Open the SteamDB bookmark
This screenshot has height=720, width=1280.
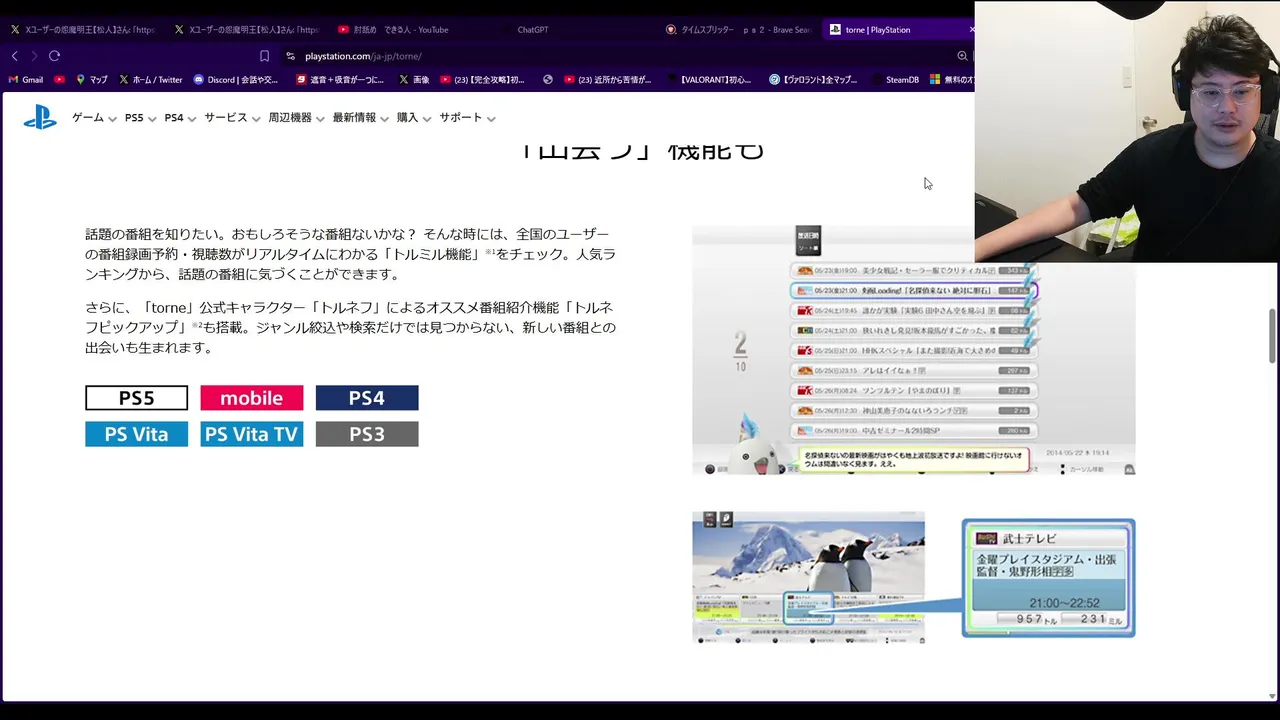coord(894,79)
